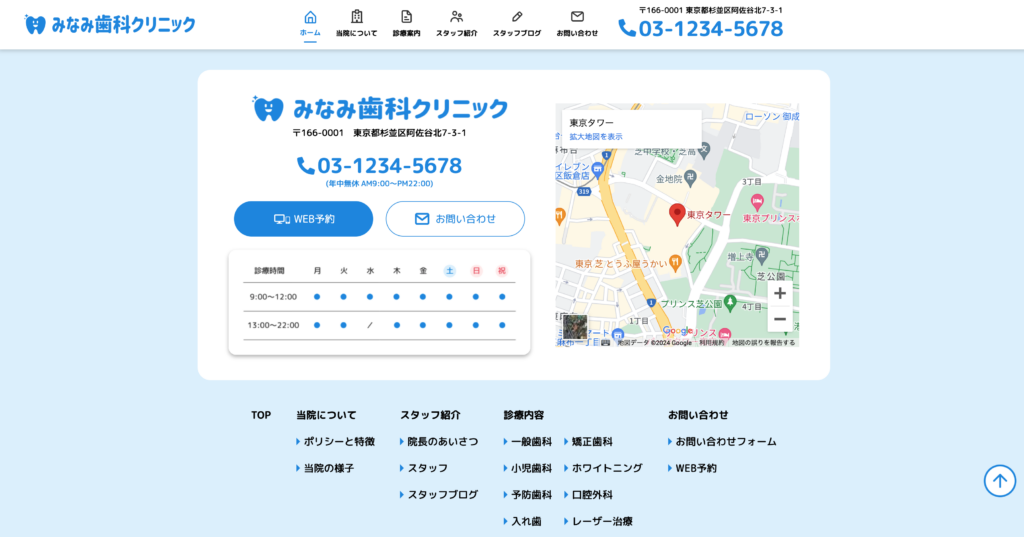Zoom in the map with the plus button
The image size is (1024, 537).
tap(780, 294)
